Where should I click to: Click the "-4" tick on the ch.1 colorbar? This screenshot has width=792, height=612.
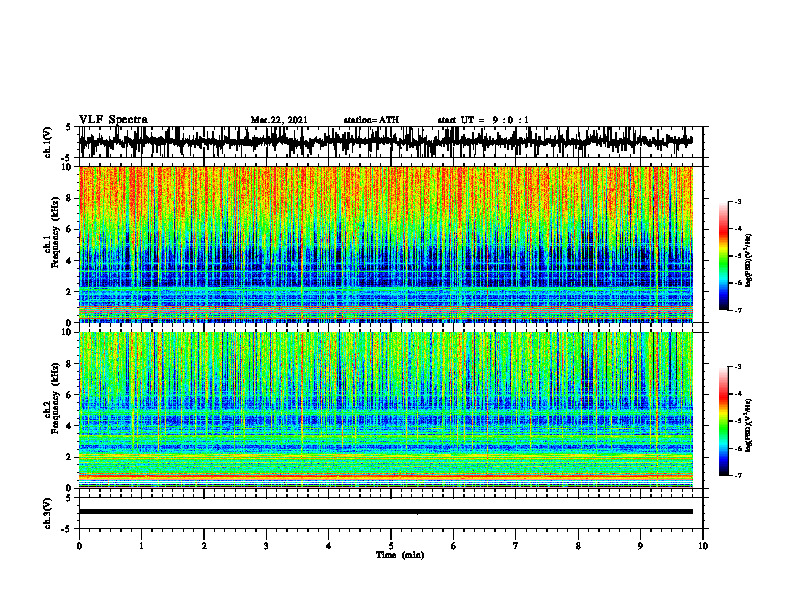point(737,229)
